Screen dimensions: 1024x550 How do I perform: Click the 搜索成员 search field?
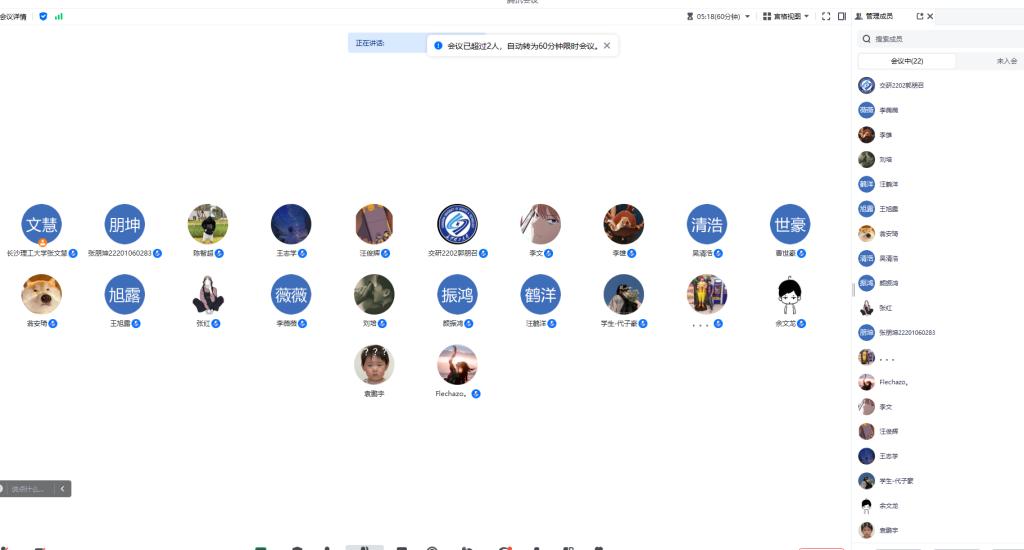pyautogui.click(x=940, y=39)
